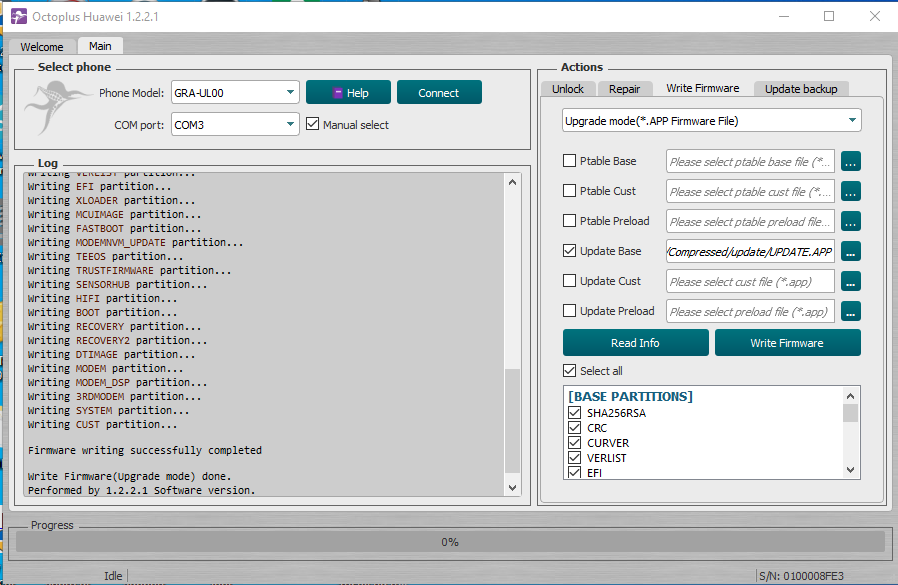Browse for Update Cust file
The width and height of the screenshot is (898, 585).
click(850, 281)
